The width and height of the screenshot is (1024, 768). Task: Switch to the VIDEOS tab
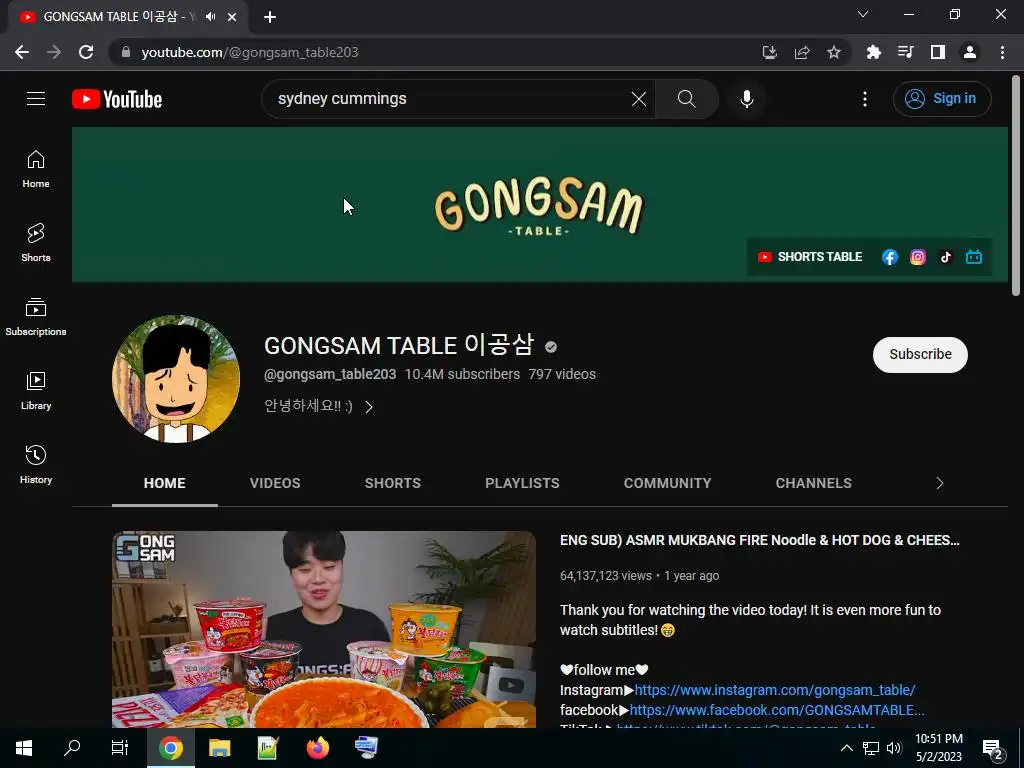[275, 483]
